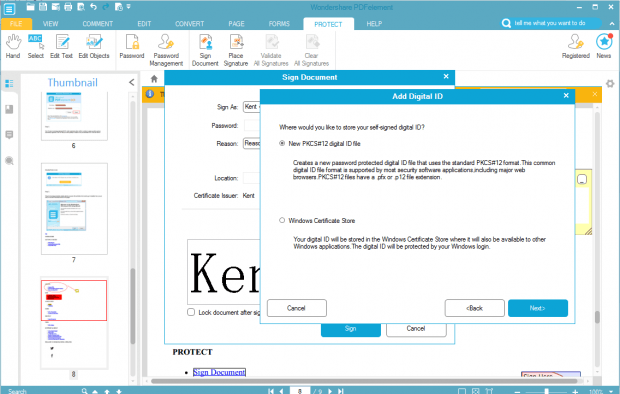The image size is (620, 394).
Task: Click the magnifier in 'Tell me what you want to do'
Action: 506,23
